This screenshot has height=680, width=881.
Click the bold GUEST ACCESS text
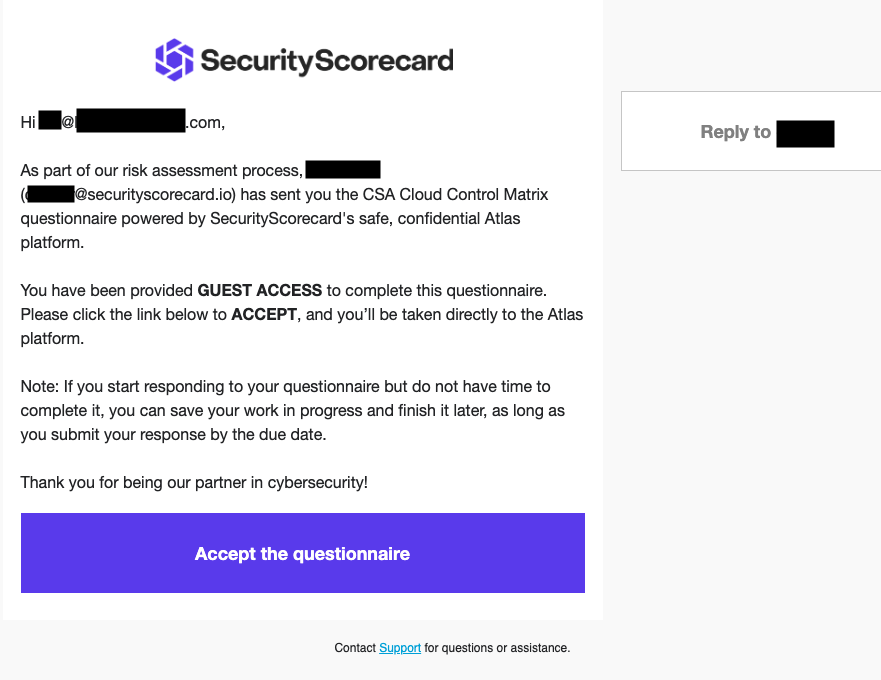(x=260, y=290)
